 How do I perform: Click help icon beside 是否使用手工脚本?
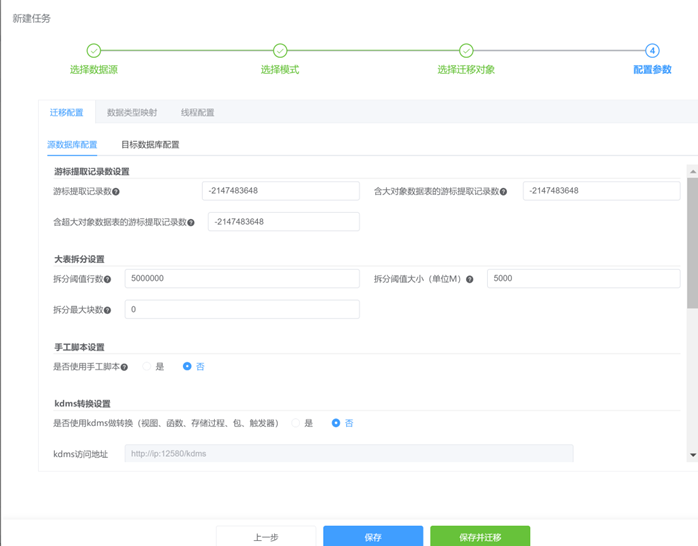pos(125,367)
